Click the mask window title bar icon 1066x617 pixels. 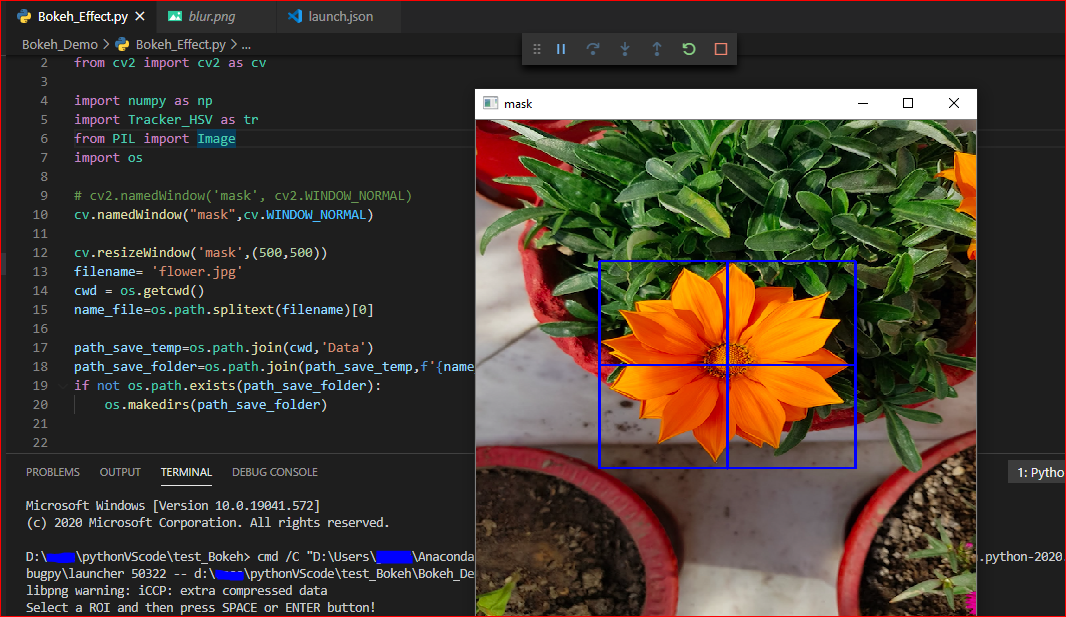click(x=490, y=103)
